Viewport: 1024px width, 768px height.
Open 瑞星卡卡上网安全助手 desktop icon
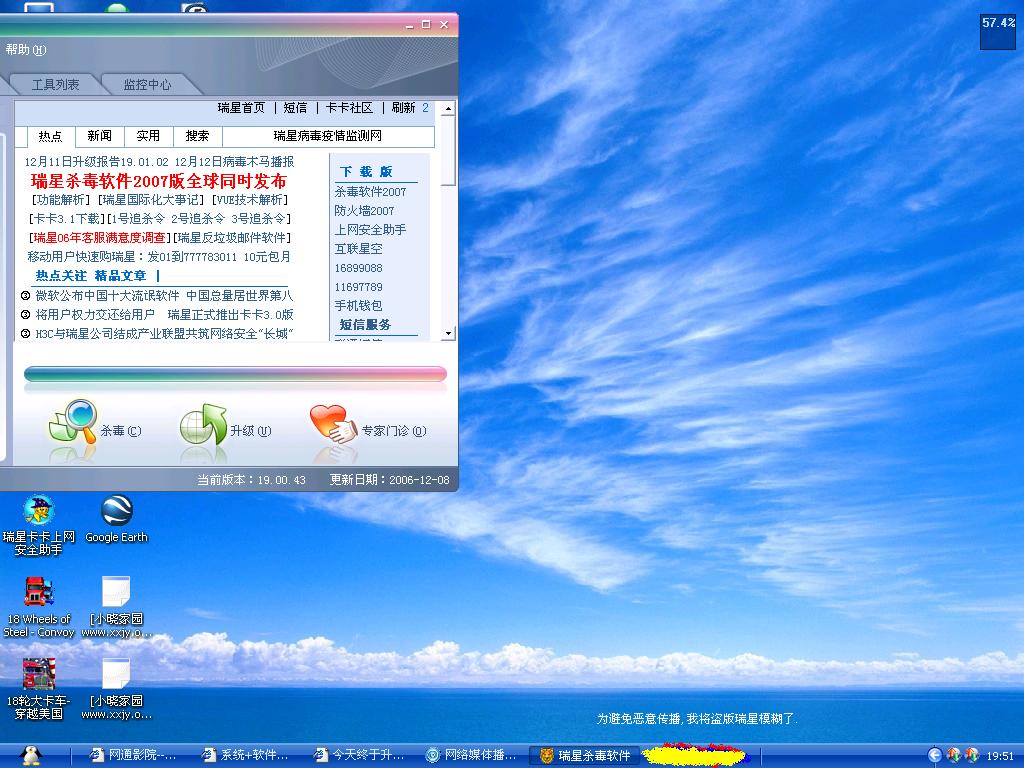[39, 526]
